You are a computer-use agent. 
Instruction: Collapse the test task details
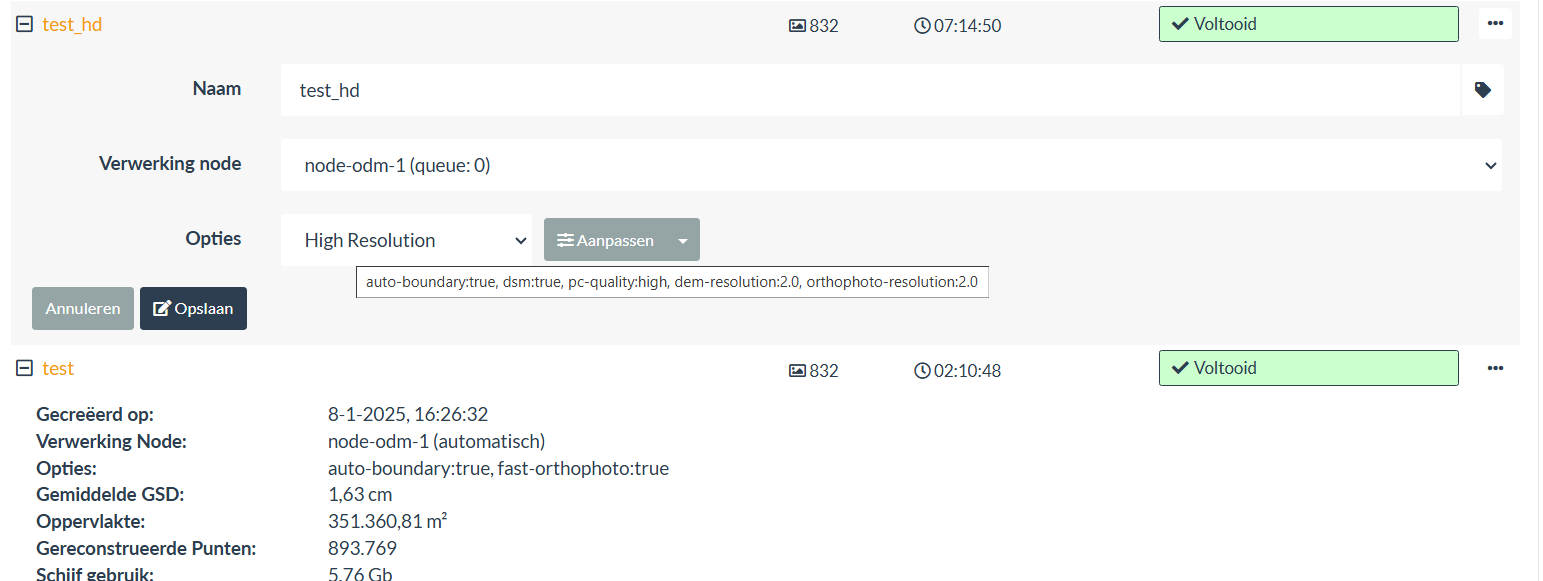click(x=22, y=367)
